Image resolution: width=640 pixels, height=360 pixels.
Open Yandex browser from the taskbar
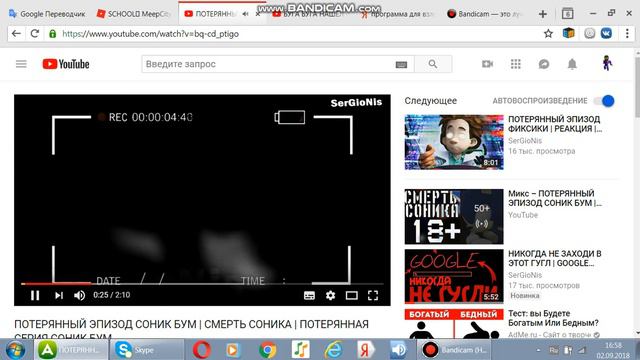pyautogui.click(x=366, y=350)
